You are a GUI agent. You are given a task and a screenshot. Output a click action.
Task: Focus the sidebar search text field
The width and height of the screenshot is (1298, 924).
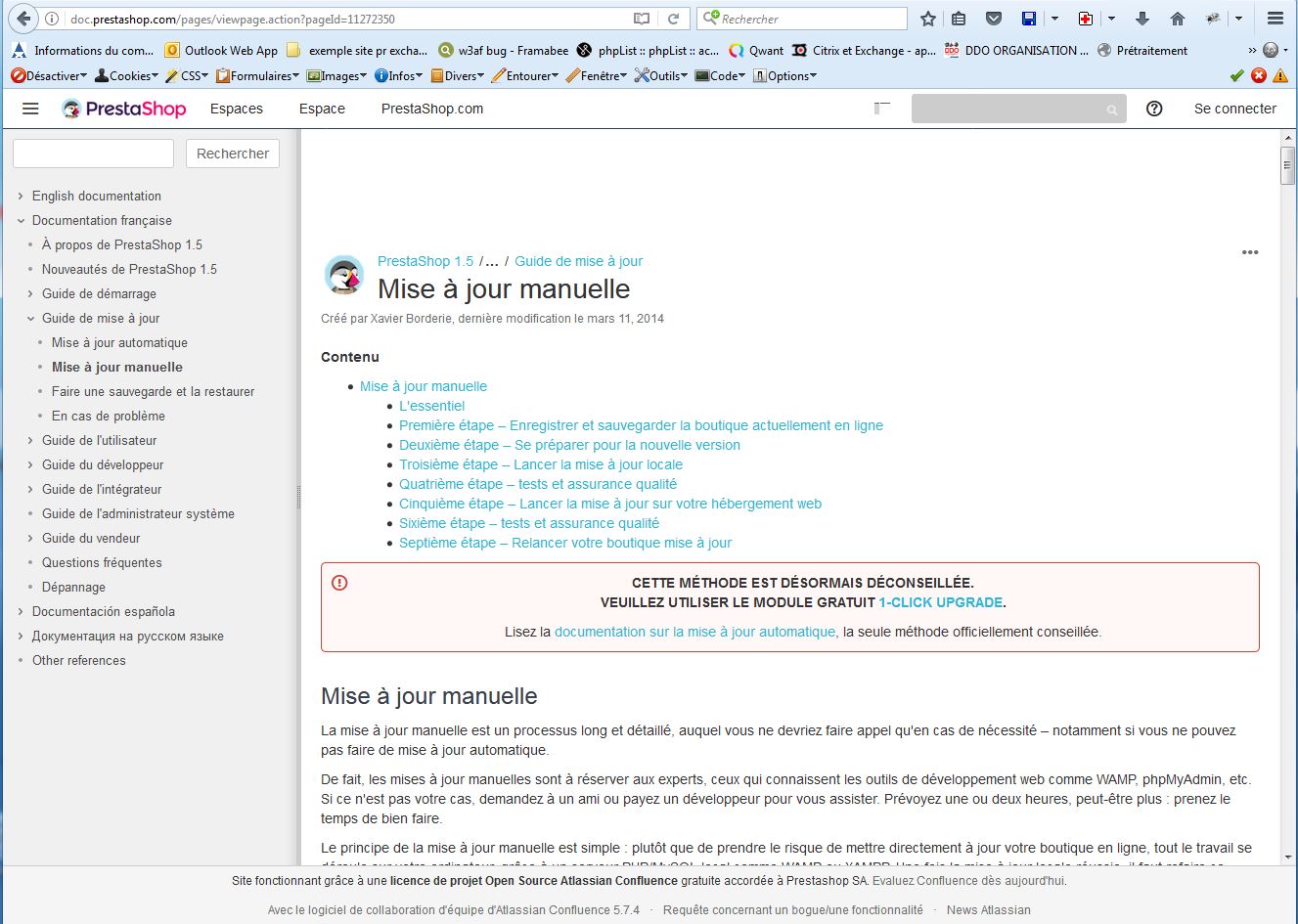tap(93, 154)
